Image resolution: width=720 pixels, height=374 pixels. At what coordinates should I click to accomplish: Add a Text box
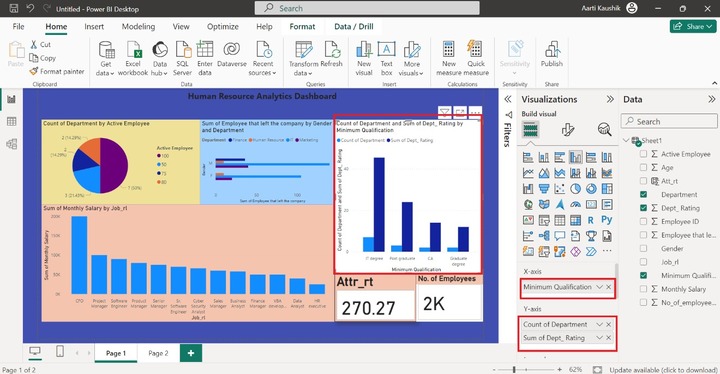387,58
